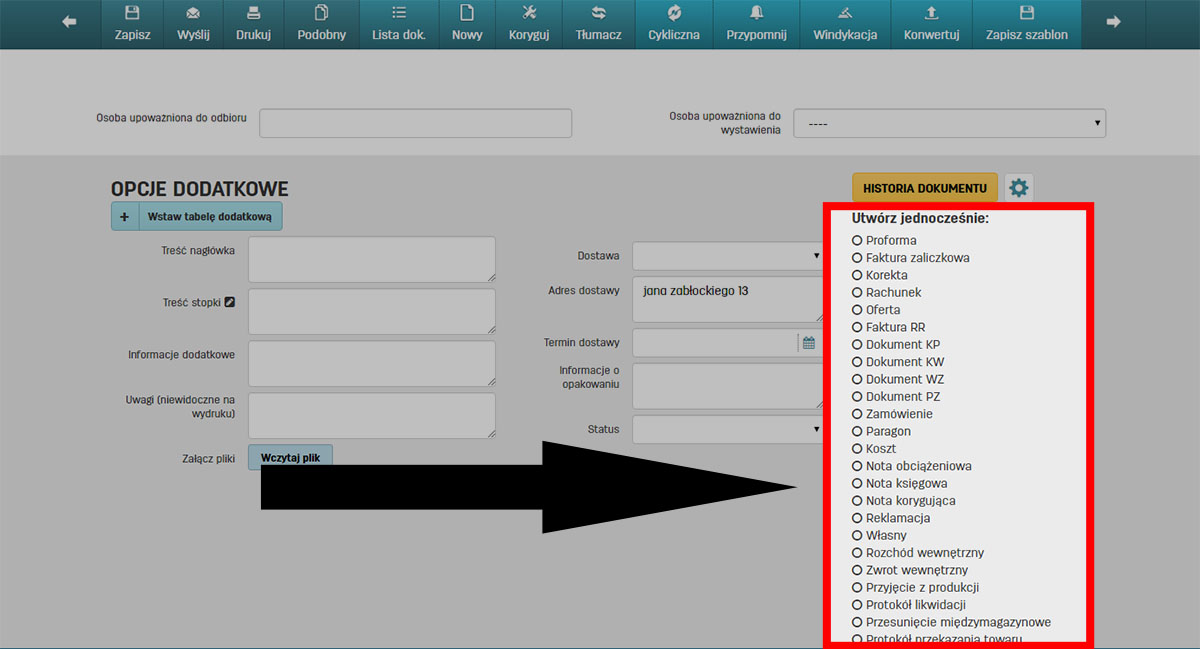
Task: Open settings gear next to Historia dokumentu
Action: click(x=1018, y=188)
